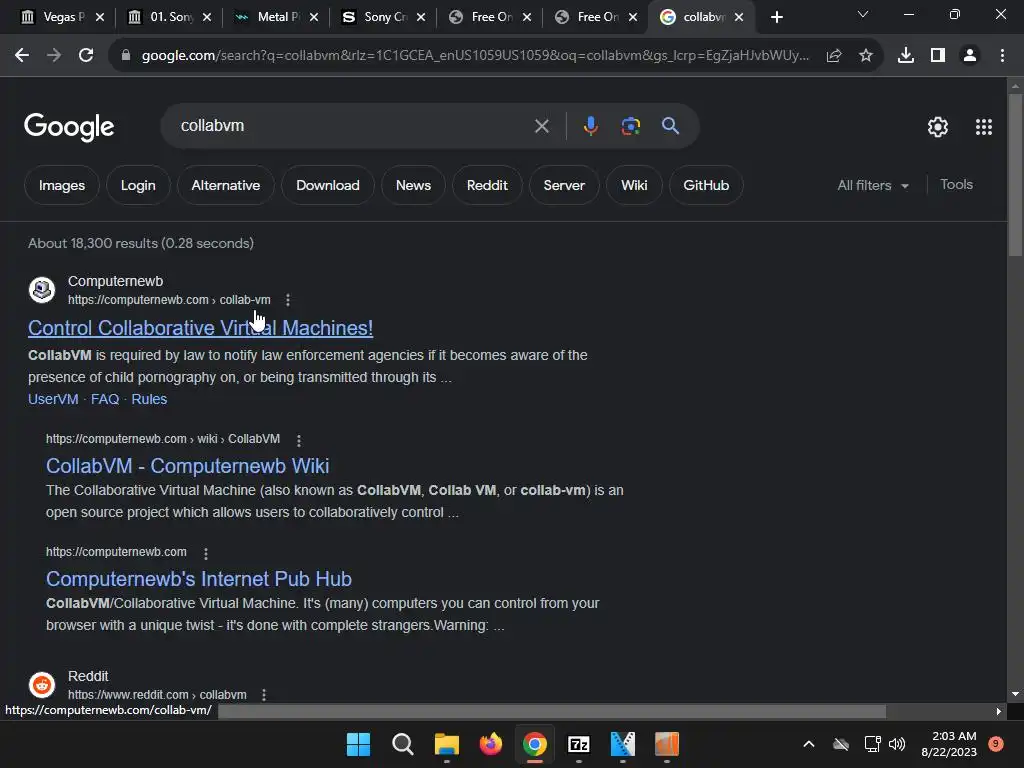Bookmark this page with the star icon
Viewport: 1024px width, 768px height.
pos(866,56)
